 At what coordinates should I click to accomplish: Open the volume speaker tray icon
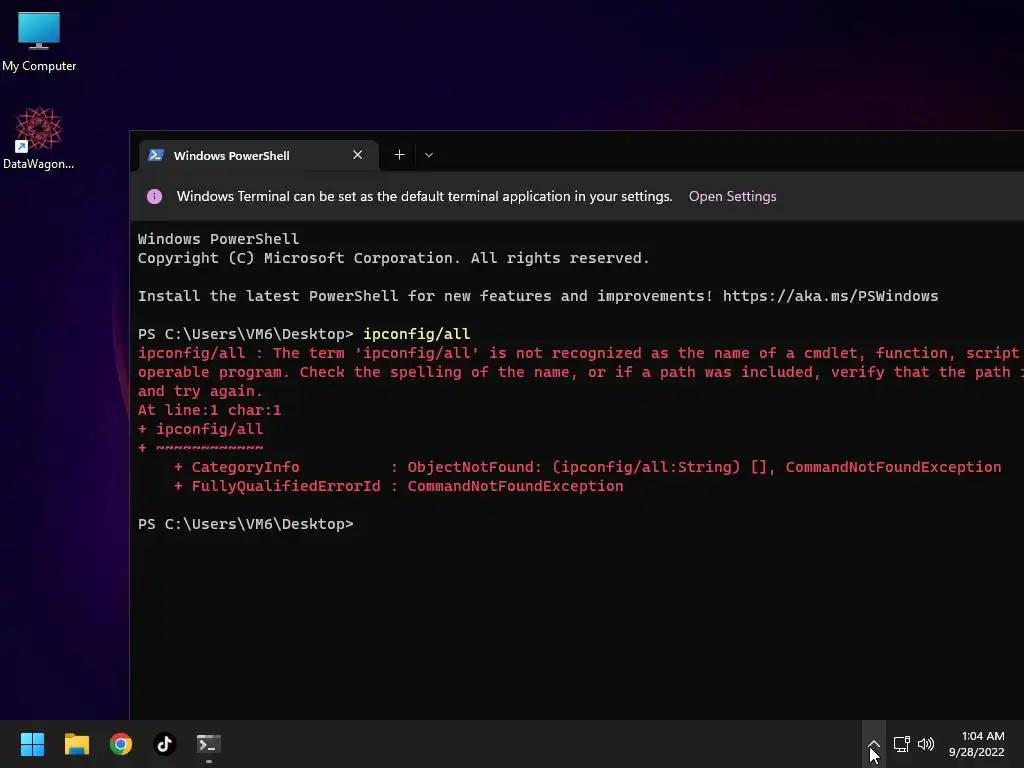(x=926, y=744)
